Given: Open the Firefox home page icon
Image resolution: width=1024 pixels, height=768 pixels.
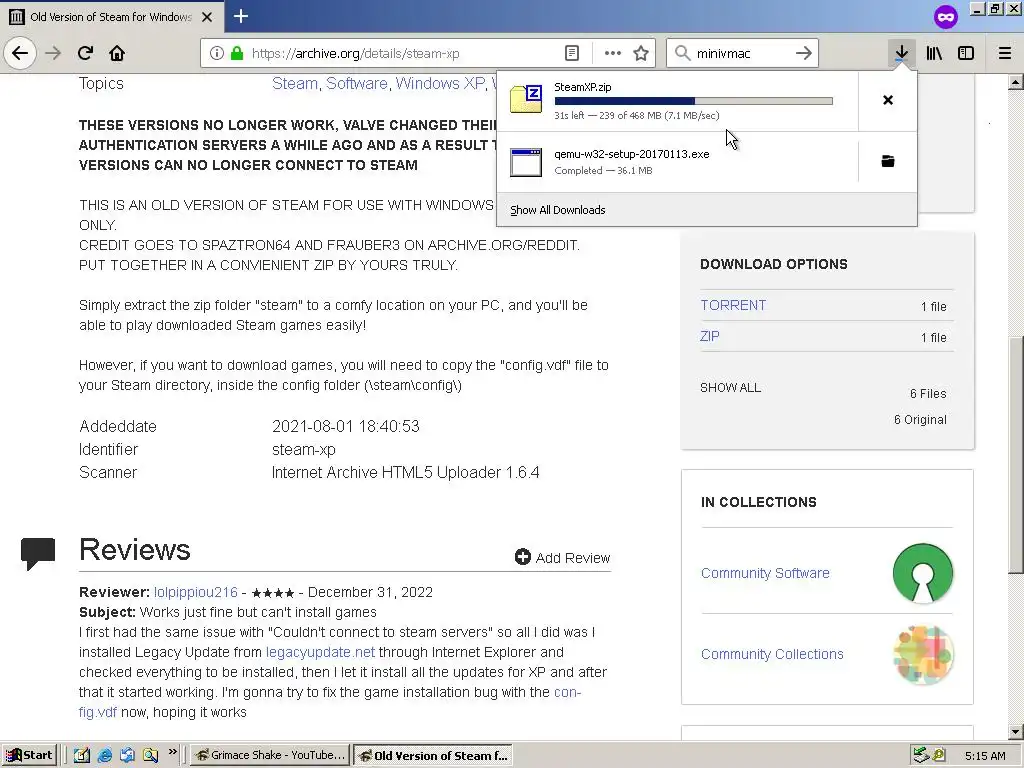Looking at the screenshot, I should (117, 53).
